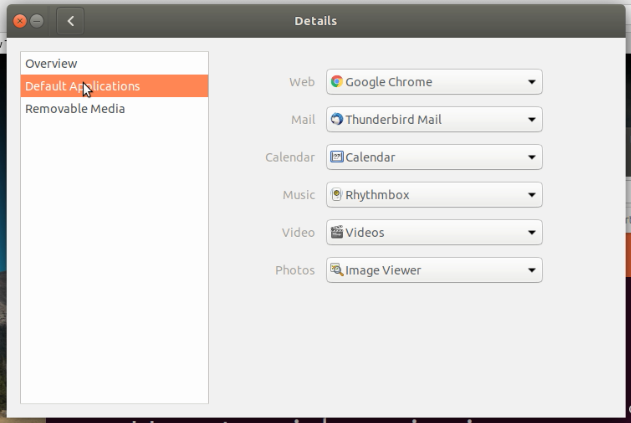631x423 pixels.
Task: Click the Rhythmbox speaker icon
Action: (x=337, y=194)
